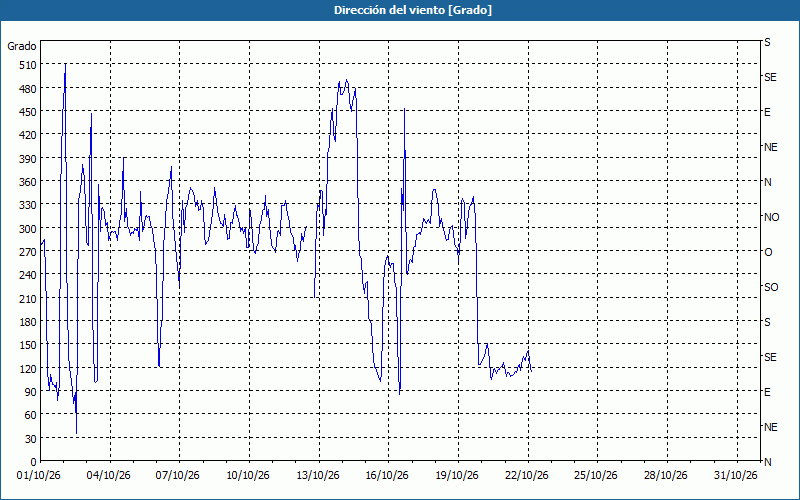Click the last data point of the blue line

(x=531, y=371)
